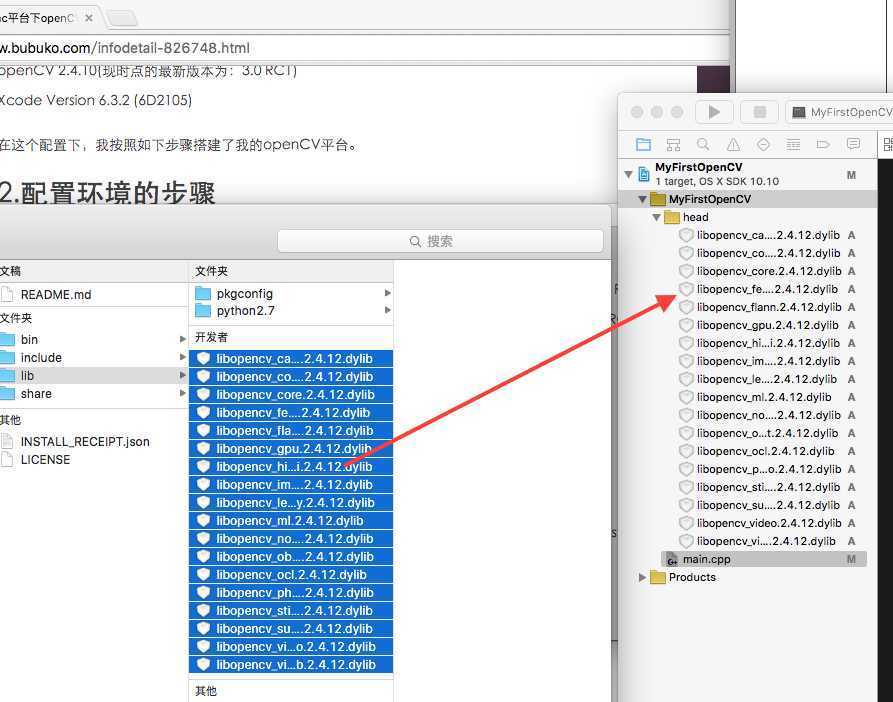Select README.md in Finder
The width and height of the screenshot is (893, 702).
pyautogui.click(x=56, y=295)
